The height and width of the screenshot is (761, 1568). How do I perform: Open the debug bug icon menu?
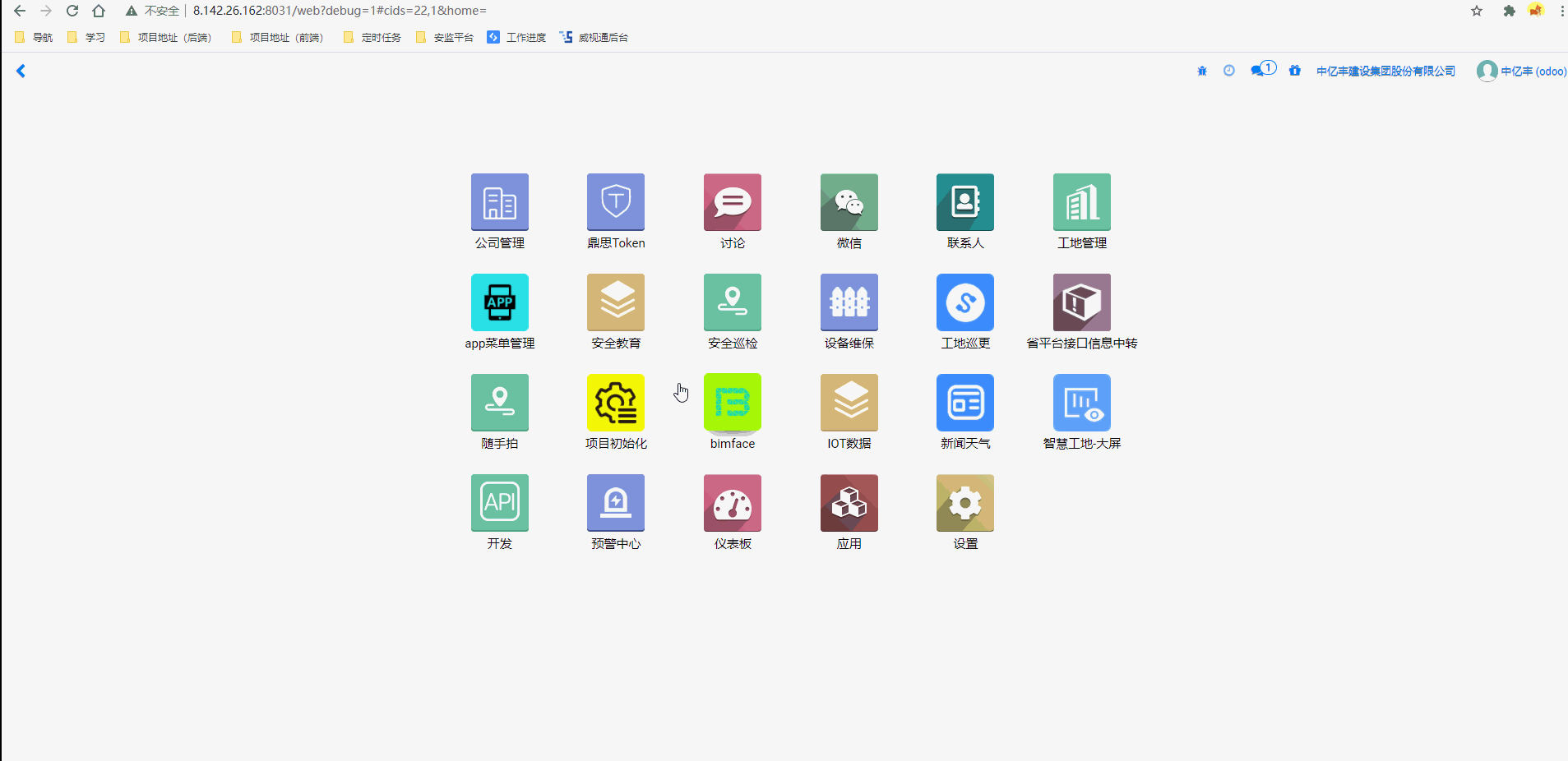pos(1202,71)
